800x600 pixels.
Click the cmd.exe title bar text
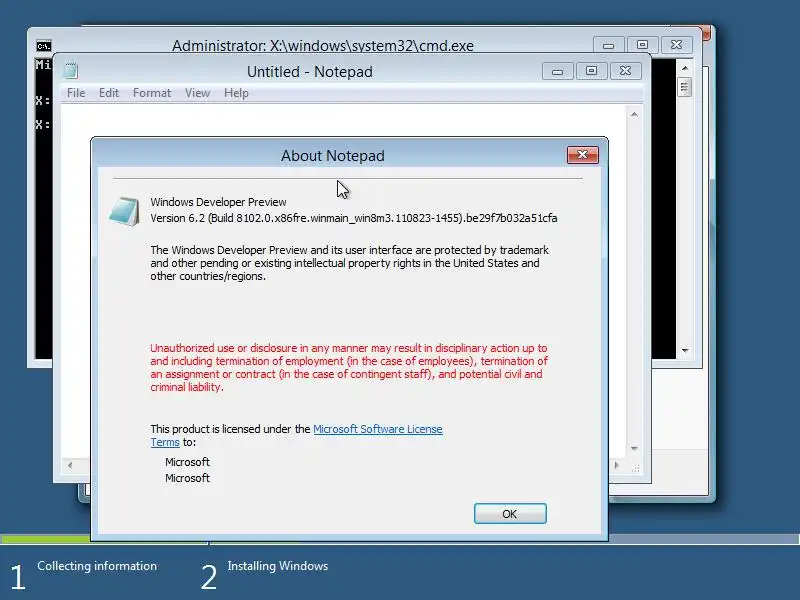pyautogui.click(x=323, y=45)
